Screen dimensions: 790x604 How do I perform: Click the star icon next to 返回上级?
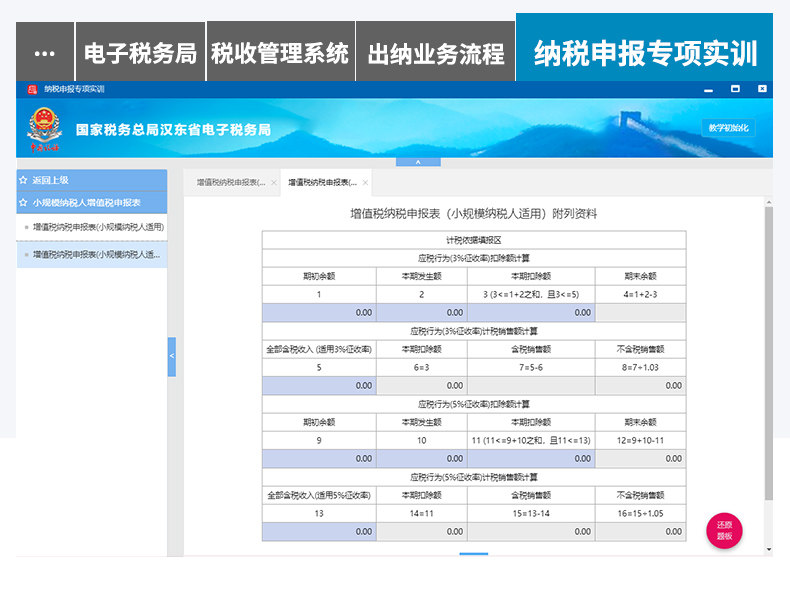coord(23,180)
